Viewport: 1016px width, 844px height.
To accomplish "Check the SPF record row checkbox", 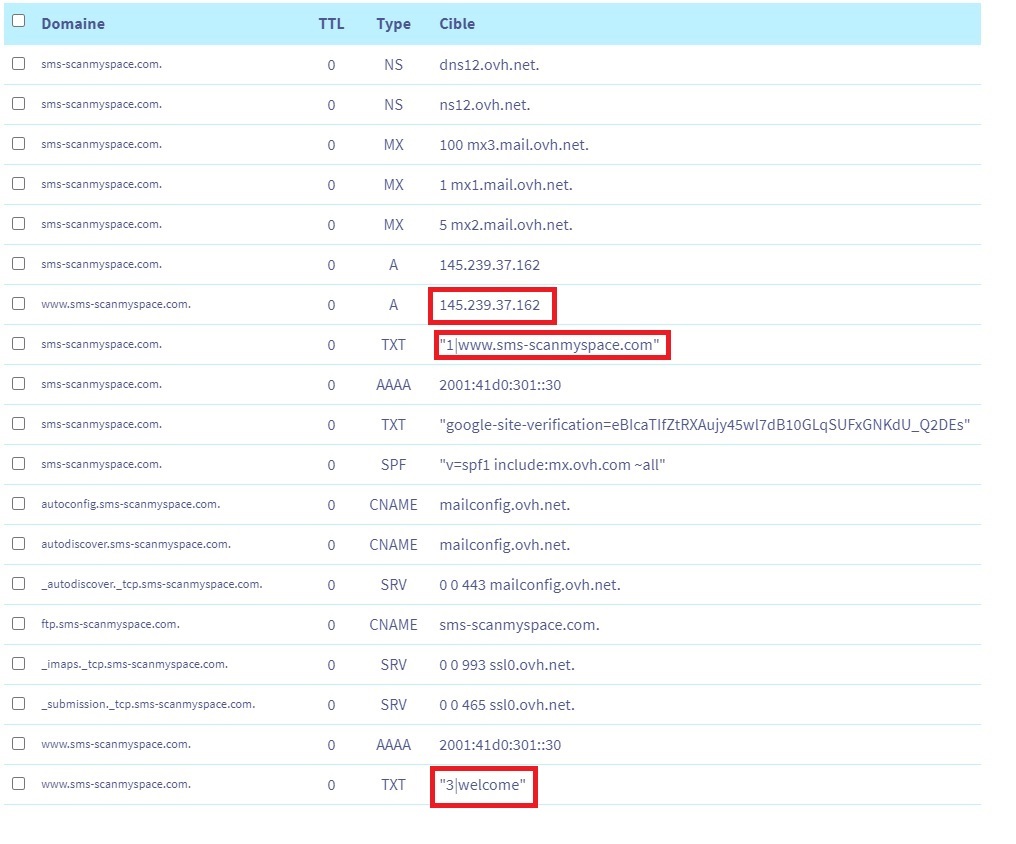I will pos(18,463).
